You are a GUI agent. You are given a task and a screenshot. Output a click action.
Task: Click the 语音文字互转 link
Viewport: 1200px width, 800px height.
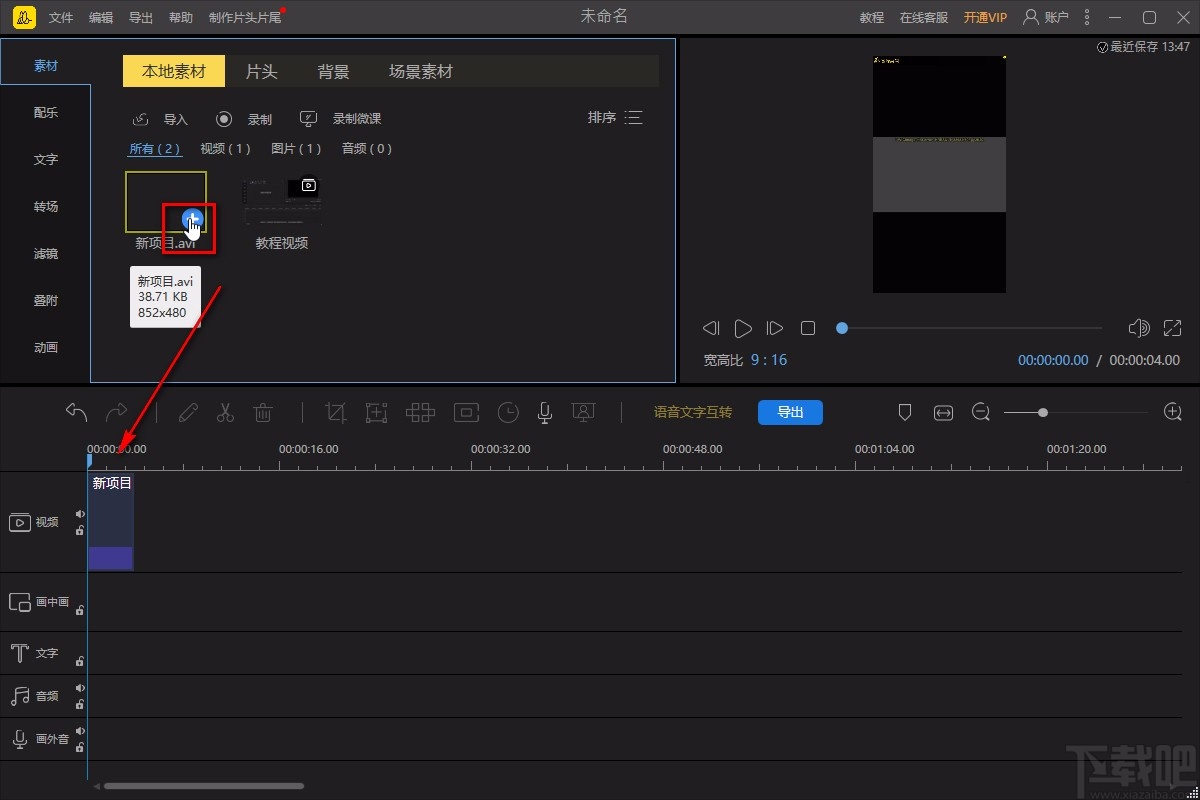(693, 412)
